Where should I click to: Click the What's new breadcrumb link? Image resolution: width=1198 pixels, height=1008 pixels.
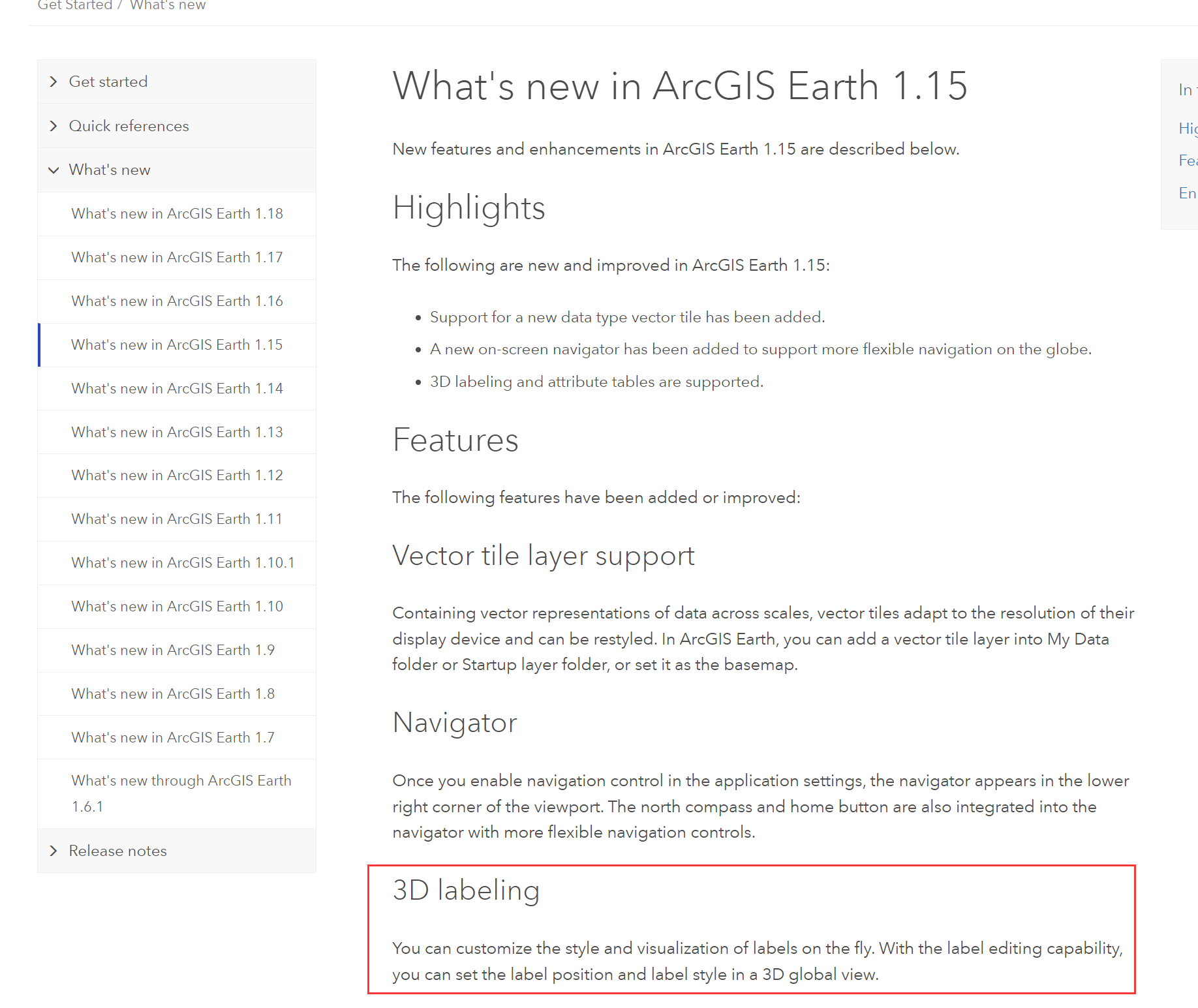point(168,6)
